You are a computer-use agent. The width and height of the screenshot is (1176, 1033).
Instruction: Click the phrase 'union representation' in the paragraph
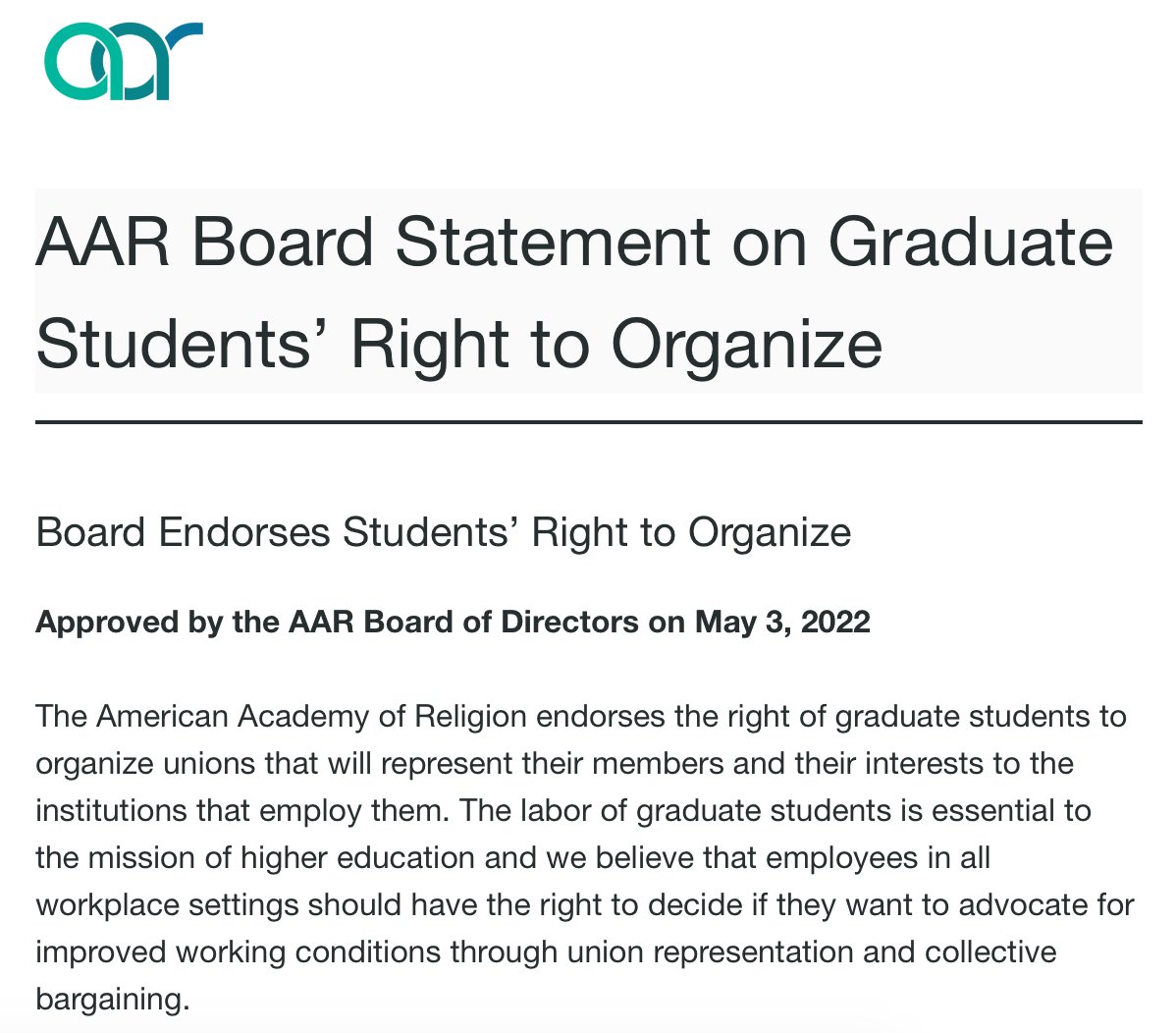coord(710,952)
